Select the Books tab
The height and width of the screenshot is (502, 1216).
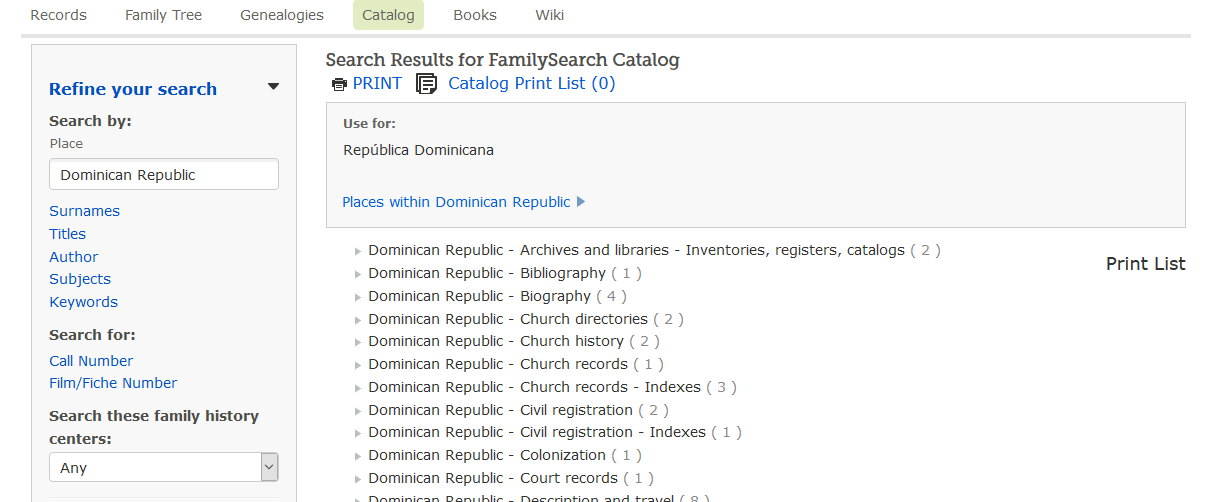tap(475, 15)
